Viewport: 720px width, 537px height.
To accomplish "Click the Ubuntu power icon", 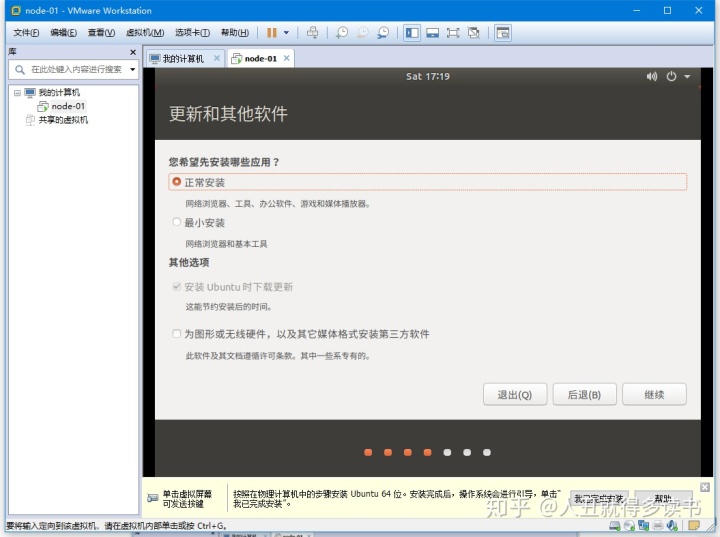I will click(671, 76).
